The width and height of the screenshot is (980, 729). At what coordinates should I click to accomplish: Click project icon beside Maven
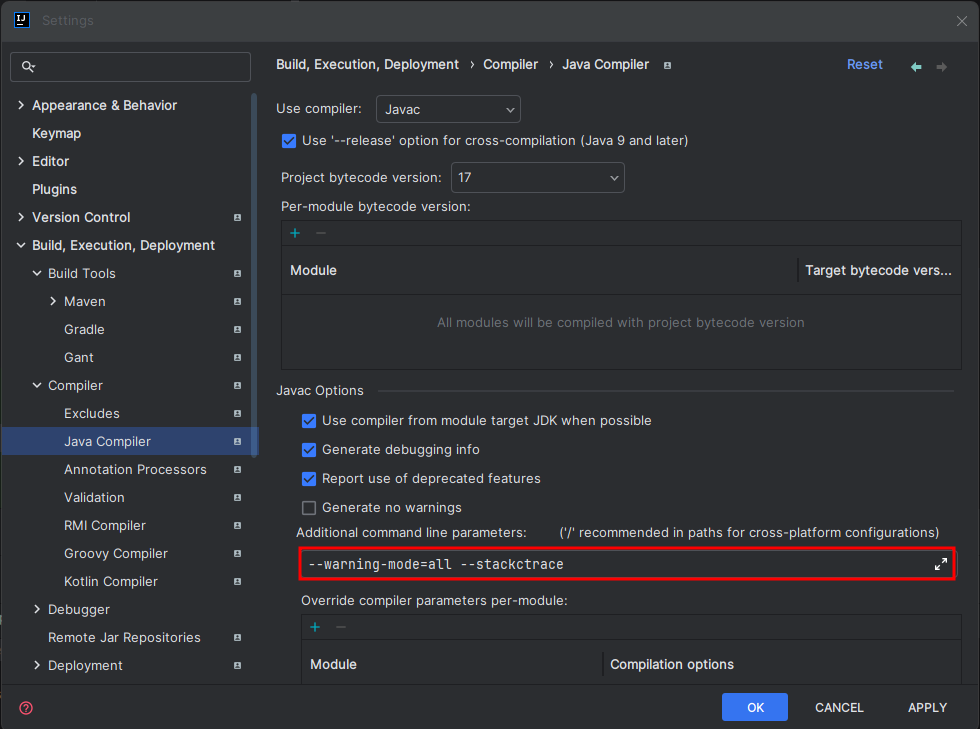coord(238,301)
